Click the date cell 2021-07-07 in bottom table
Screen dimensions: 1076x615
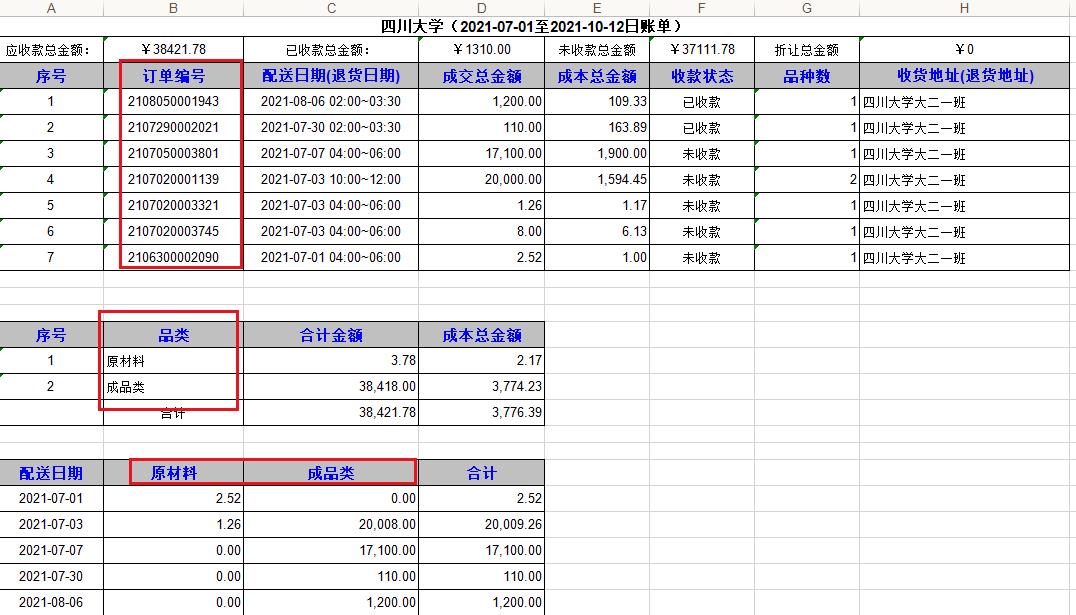coord(51,550)
